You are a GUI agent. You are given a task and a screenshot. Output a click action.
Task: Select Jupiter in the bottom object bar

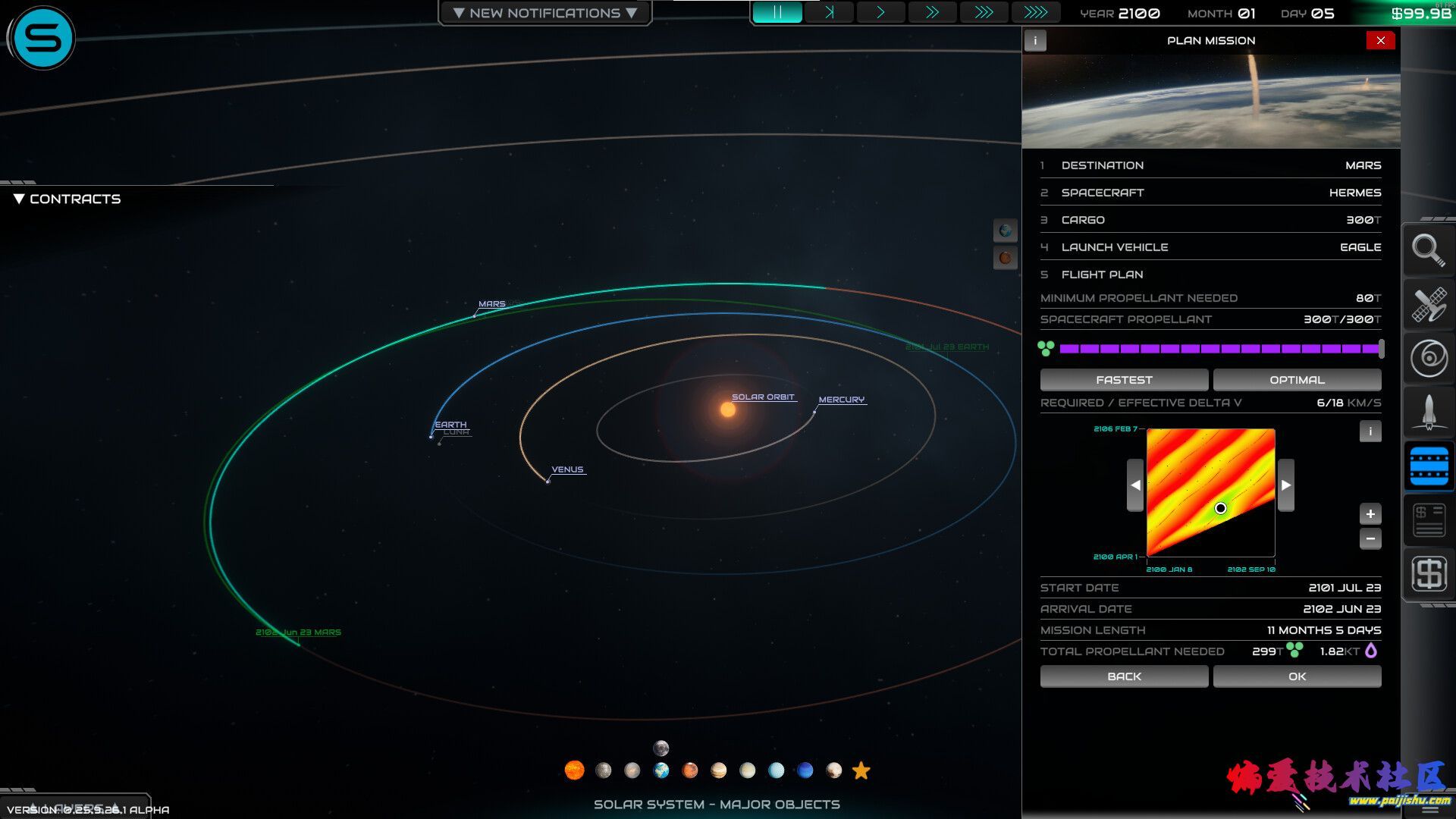(x=719, y=770)
